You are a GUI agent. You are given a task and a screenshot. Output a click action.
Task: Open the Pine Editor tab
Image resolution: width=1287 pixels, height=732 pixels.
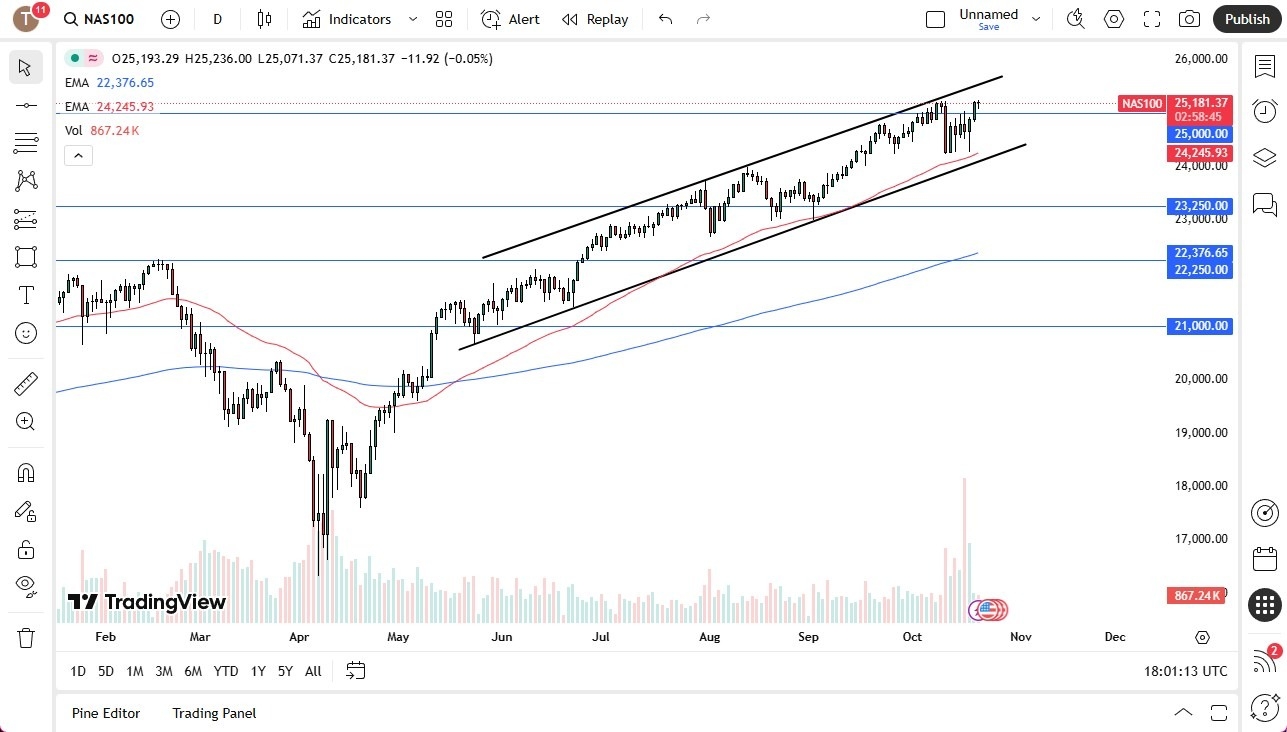tap(105, 713)
